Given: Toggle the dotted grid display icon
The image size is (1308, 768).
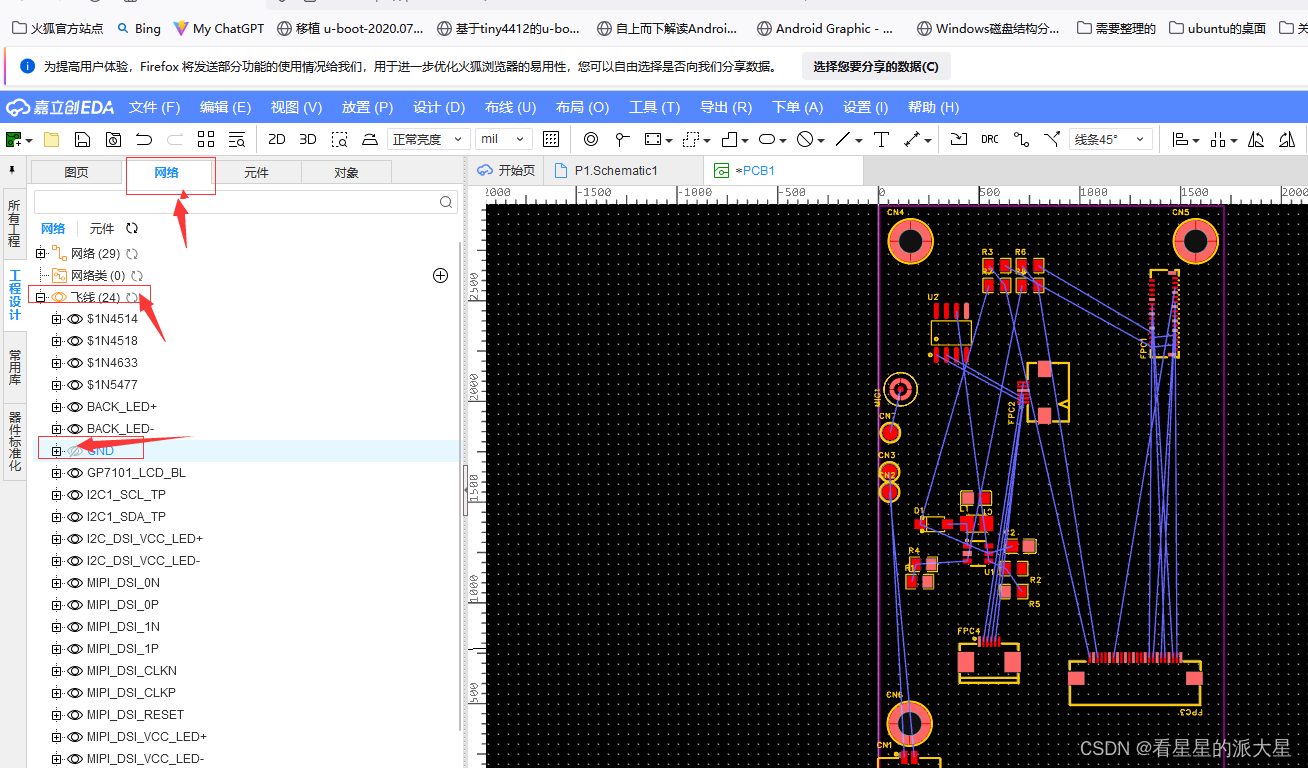Looking at the screenshot, I should [551, 139].
